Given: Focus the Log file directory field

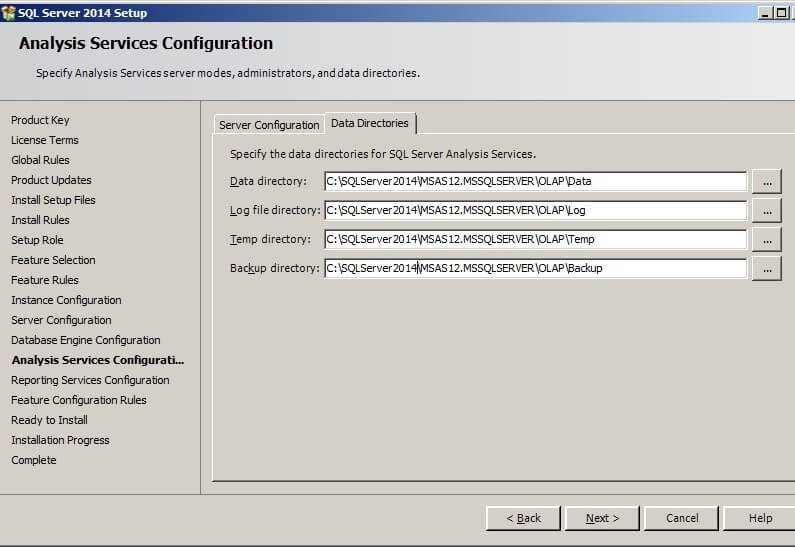Looking at the screenshot, I should (535, 211).
